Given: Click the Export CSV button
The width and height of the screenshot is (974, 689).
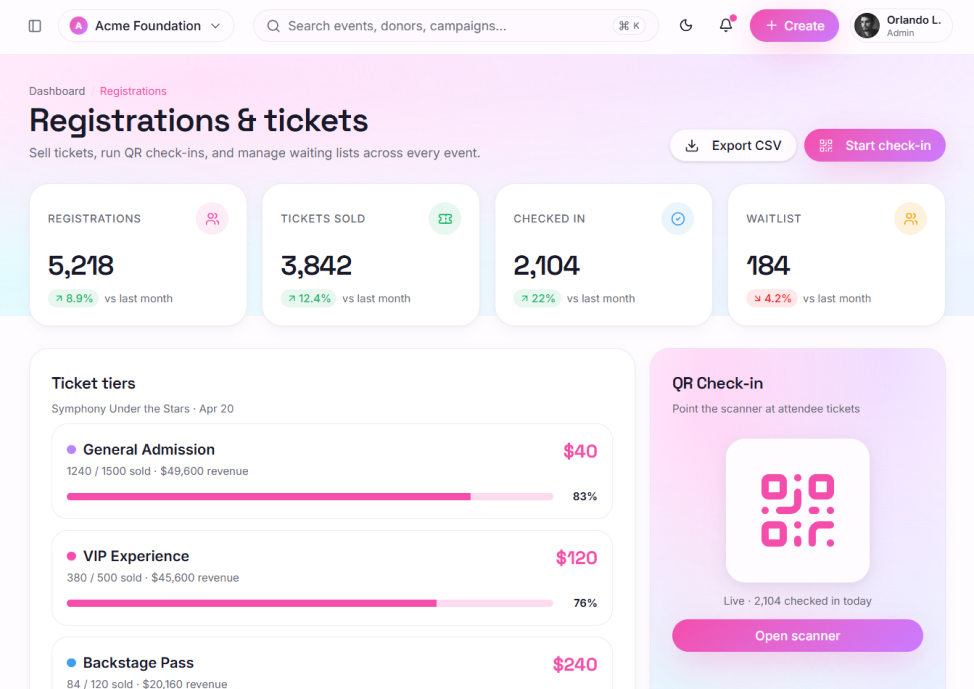Looking at the screenshot, I should click(733, 145).
